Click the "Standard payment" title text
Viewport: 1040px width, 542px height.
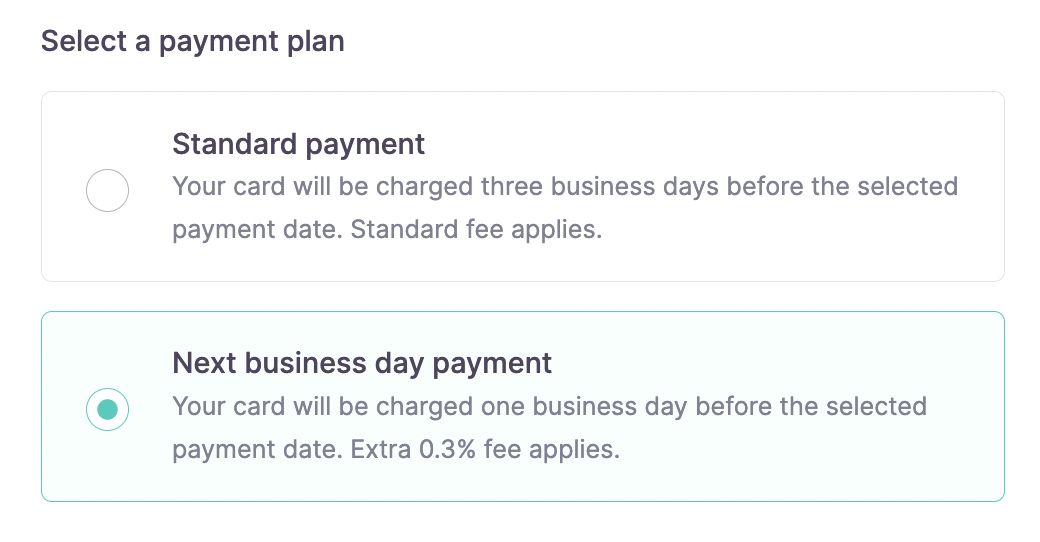coord(298,144)
